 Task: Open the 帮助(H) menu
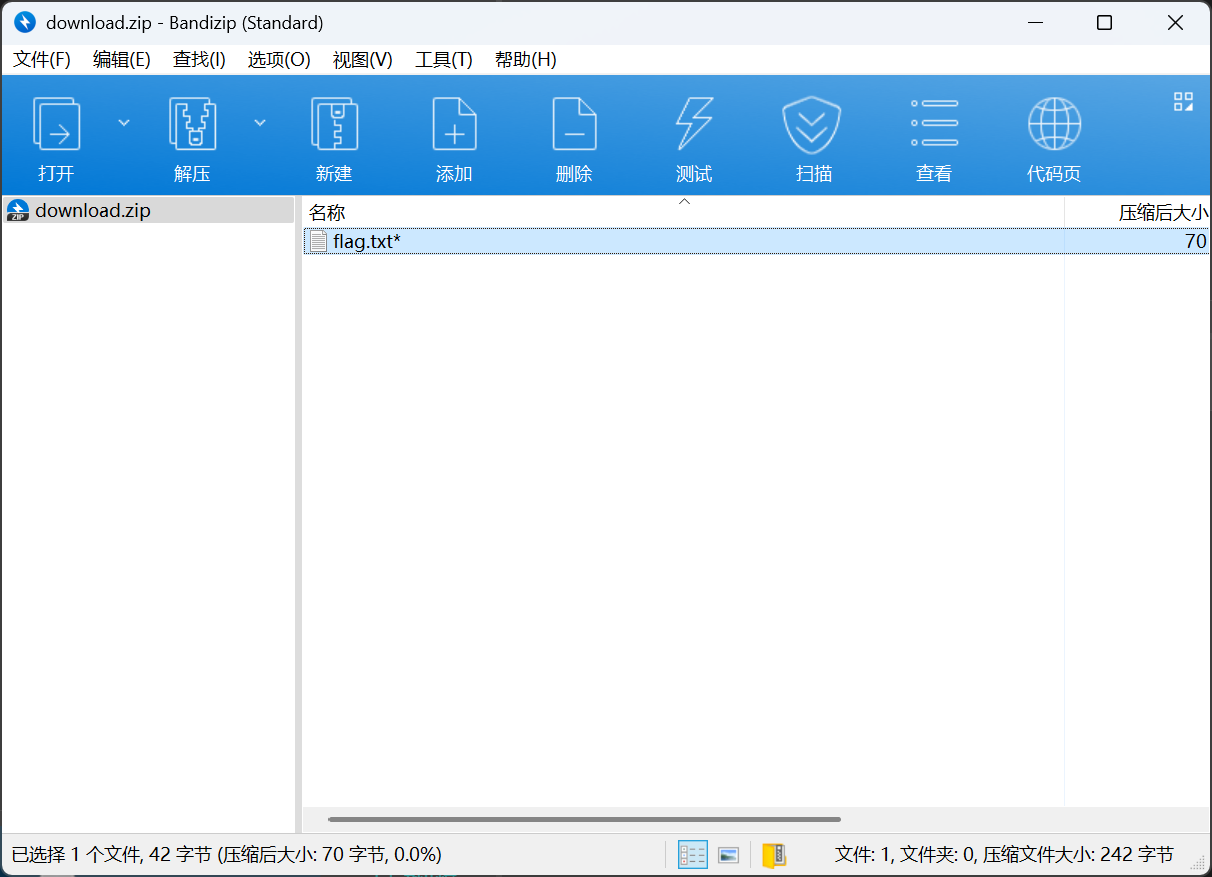[525, 59]
